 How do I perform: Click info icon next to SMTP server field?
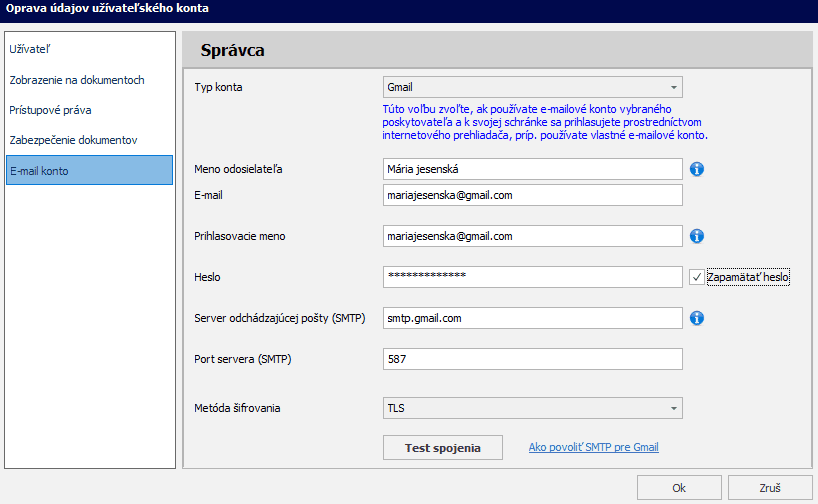(698, 318)
